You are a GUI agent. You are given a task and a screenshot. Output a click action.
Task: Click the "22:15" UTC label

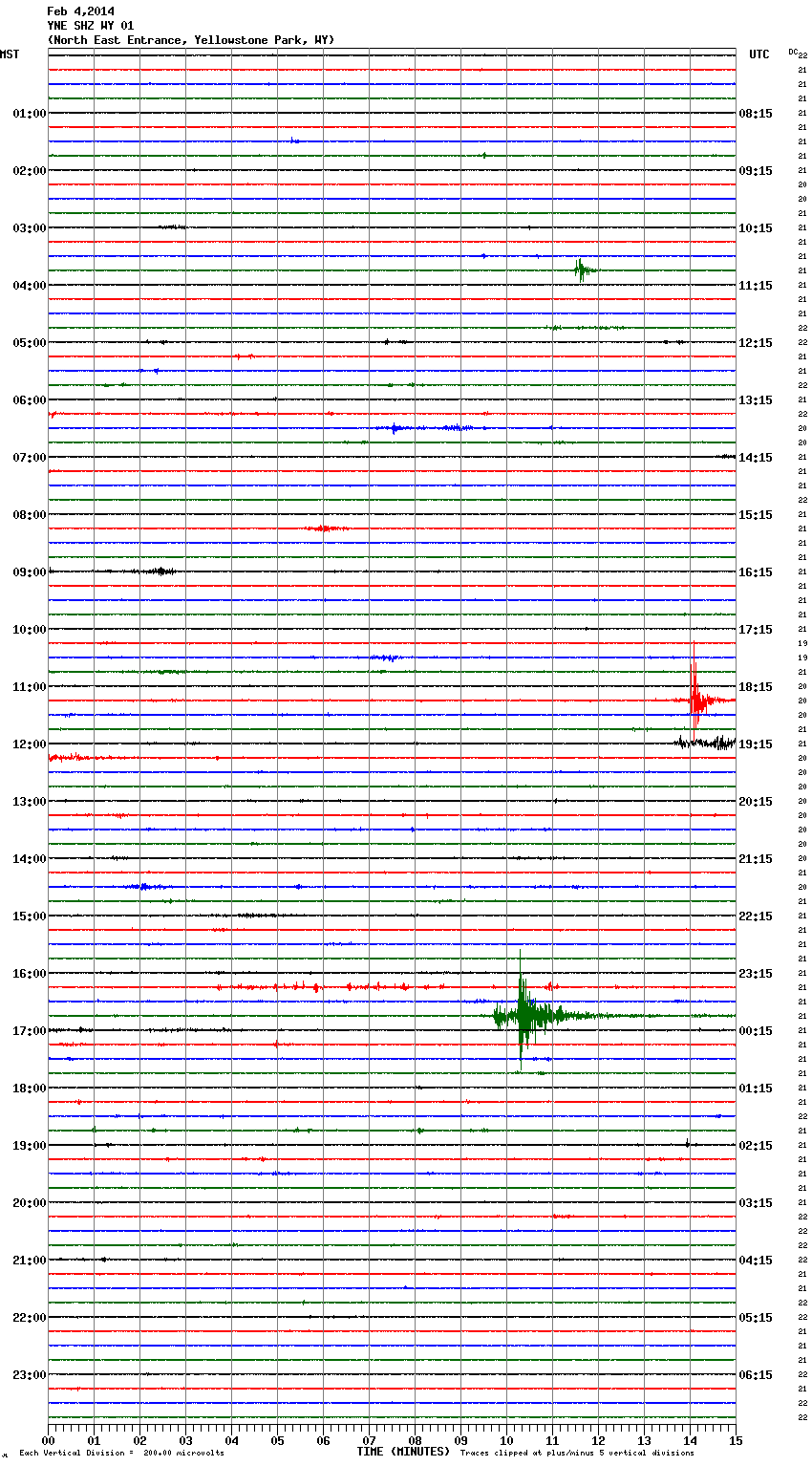tap(756, 916)
